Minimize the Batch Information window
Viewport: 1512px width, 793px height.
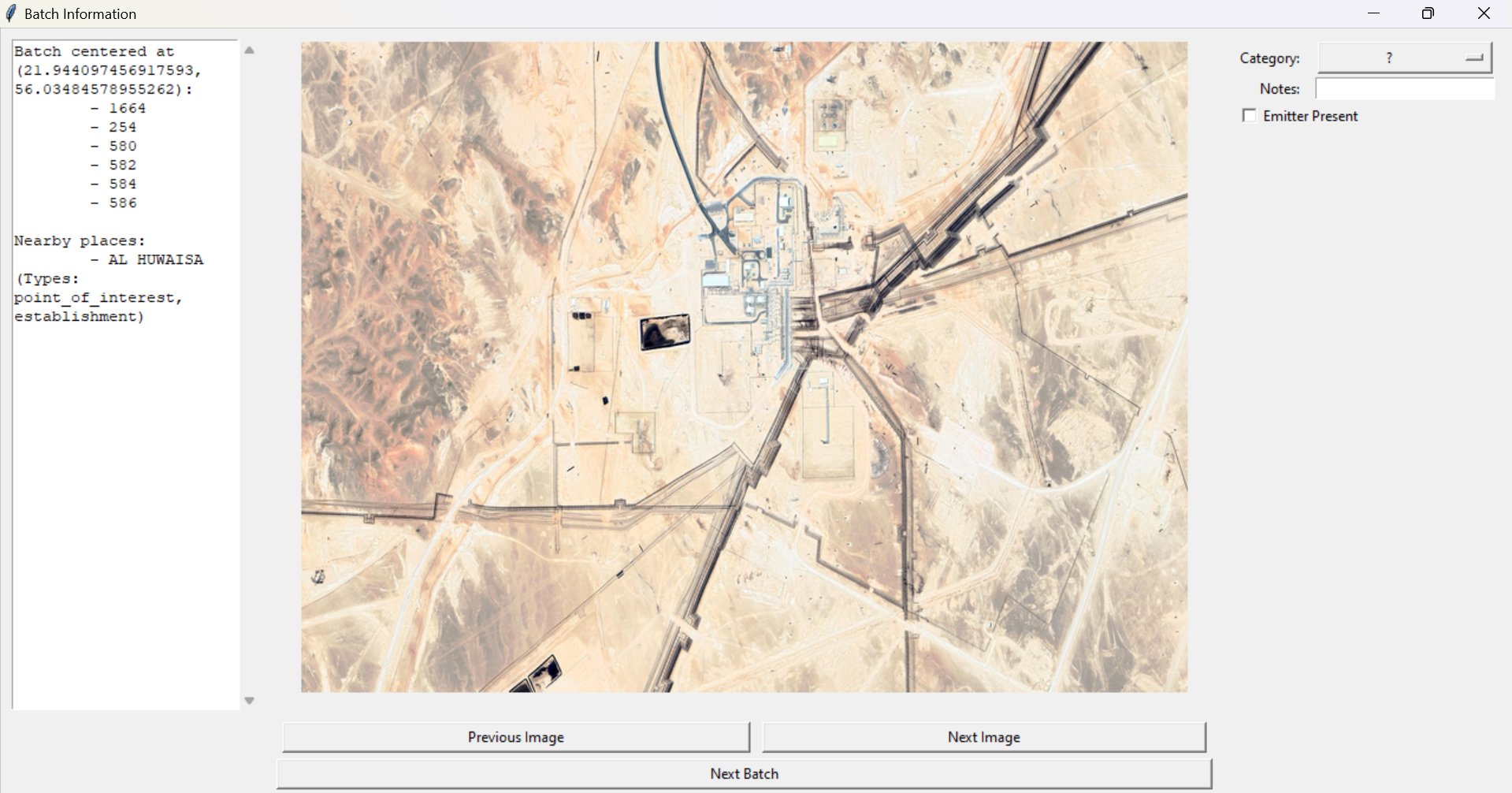[x=1374, y=13]
